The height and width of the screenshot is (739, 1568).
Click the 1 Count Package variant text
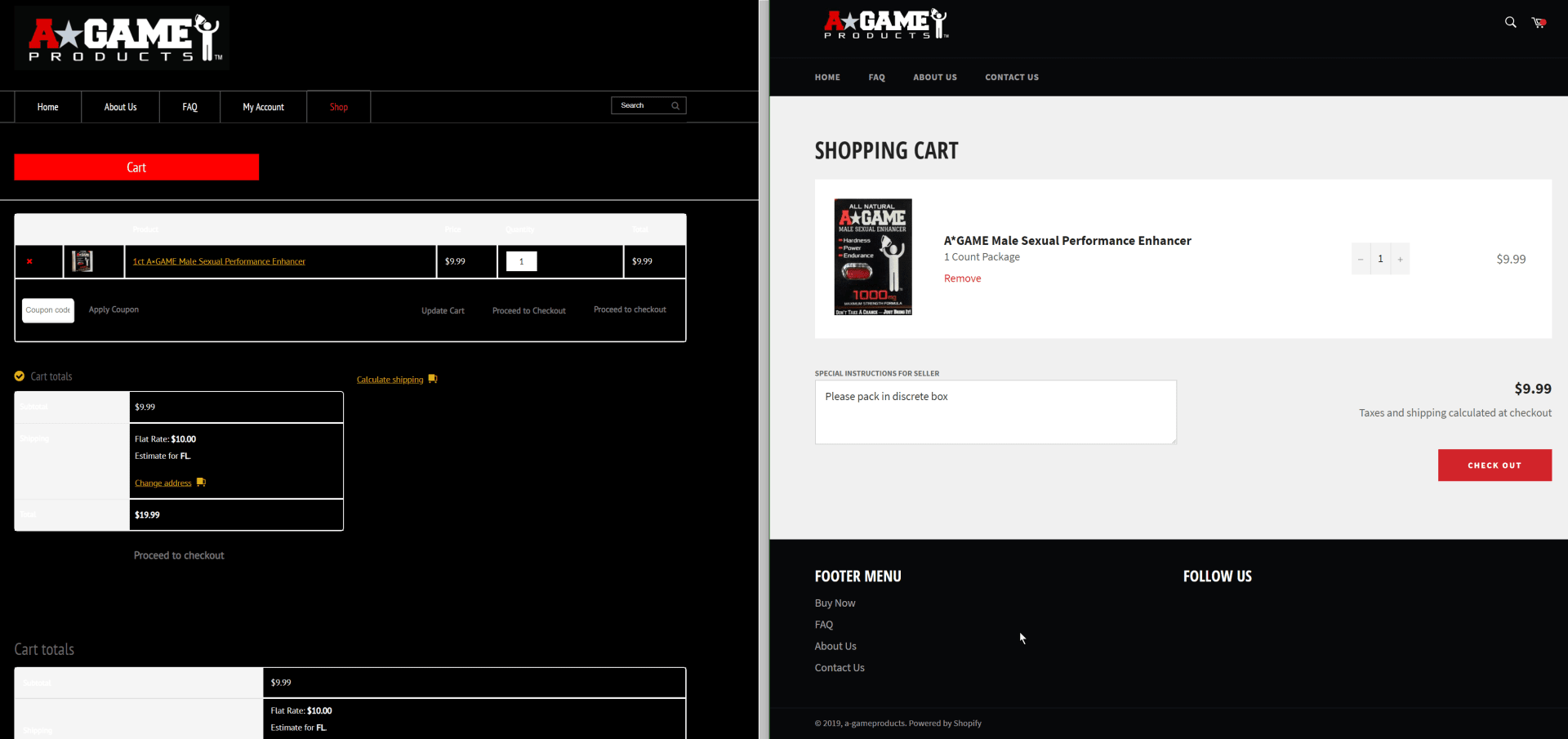[x=982, y=257]
